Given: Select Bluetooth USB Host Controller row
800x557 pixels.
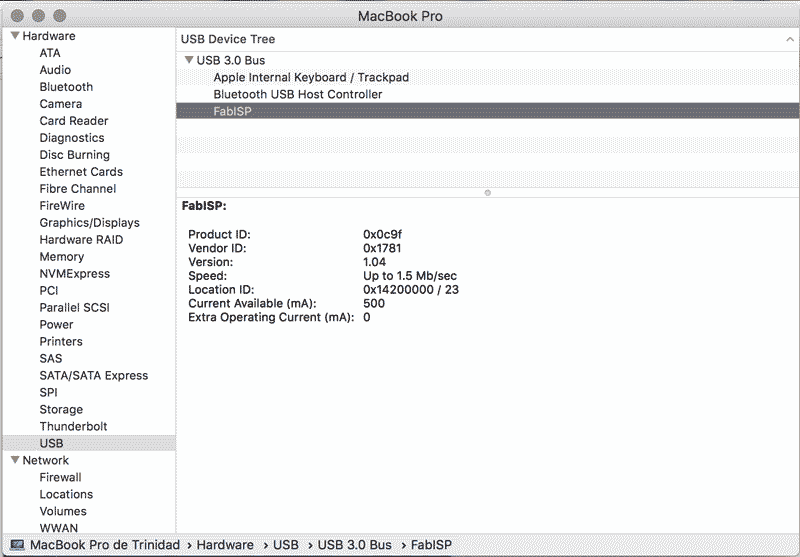Looking at the screenshot, I should [x=488, y=94].
